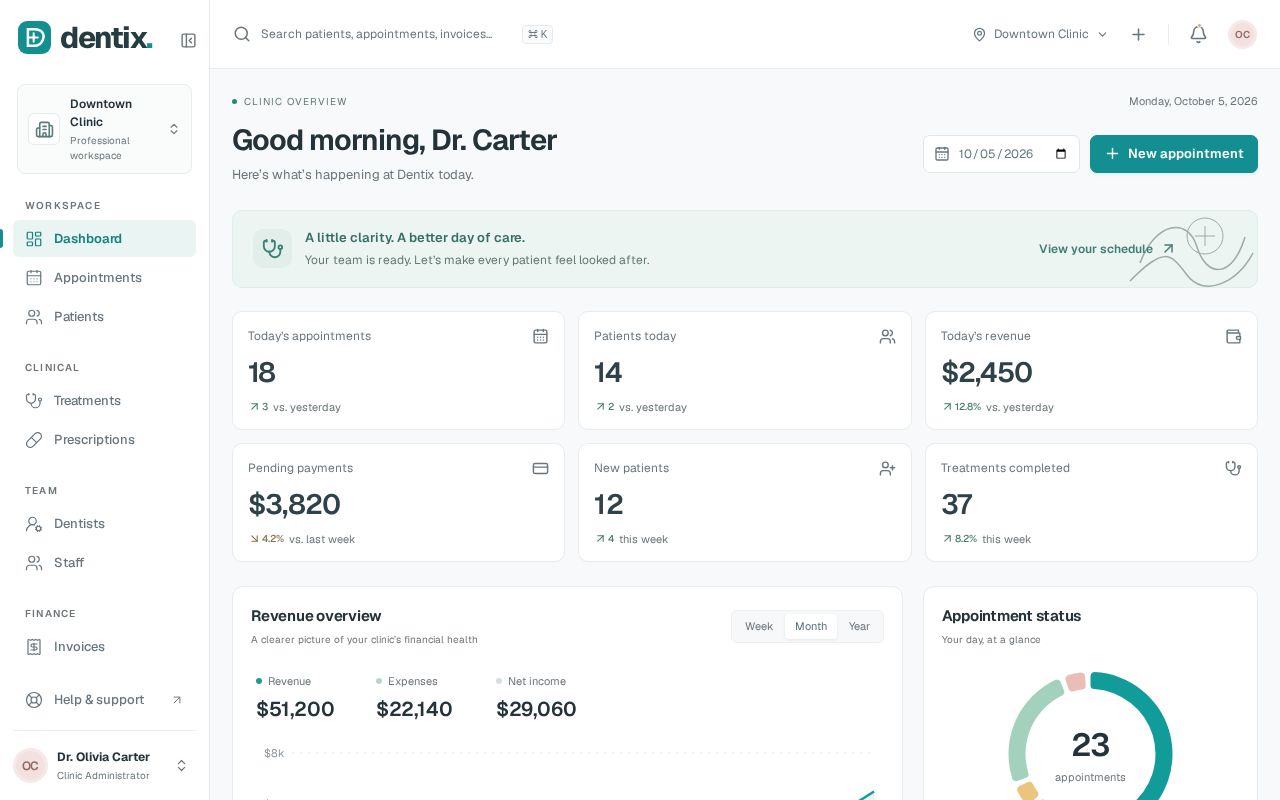1280x800 pixels.
Task: Click the plus icon in top bar
Action: pos(1138,34)
